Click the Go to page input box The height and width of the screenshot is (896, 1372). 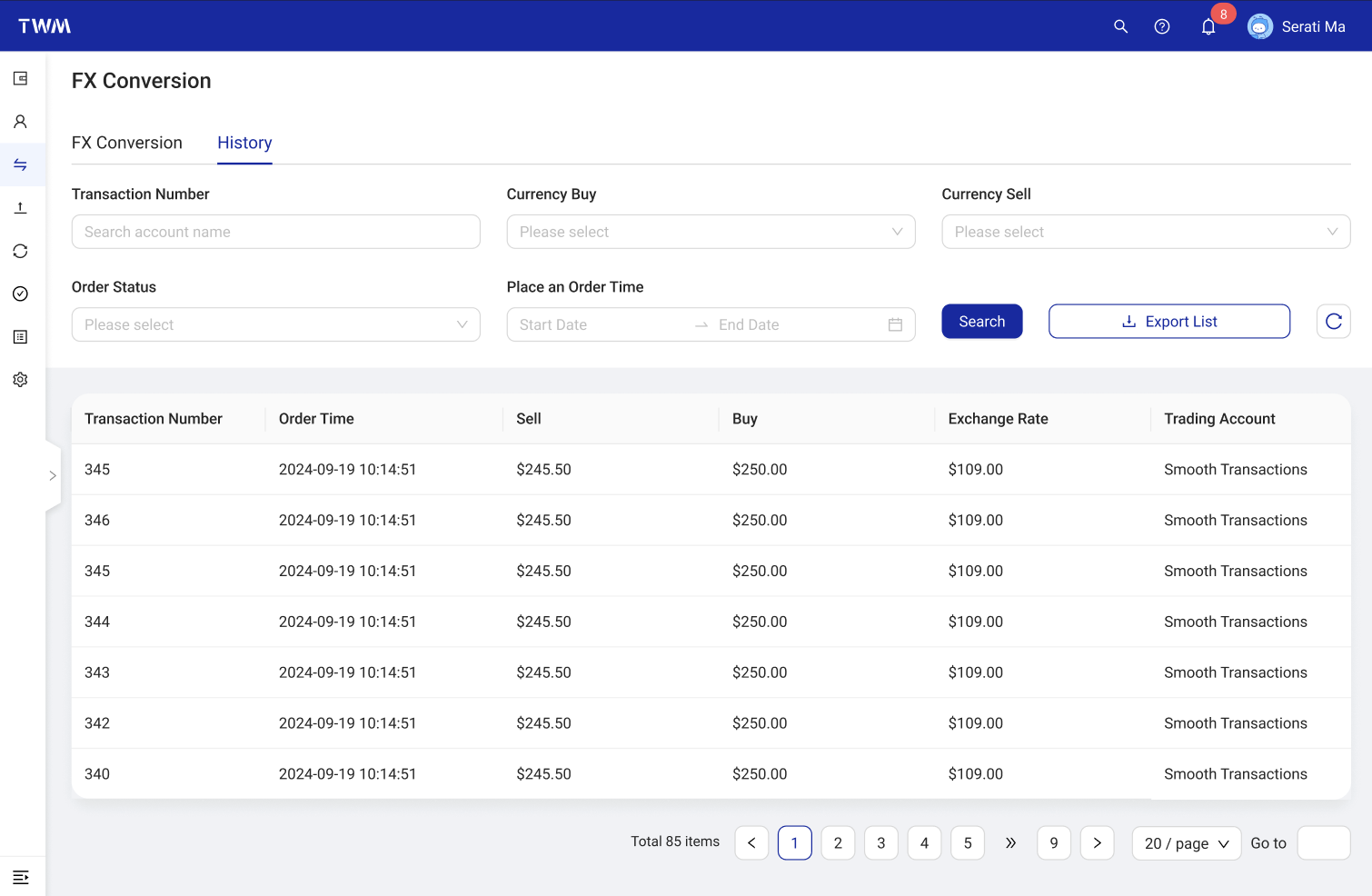[1324, 842]
